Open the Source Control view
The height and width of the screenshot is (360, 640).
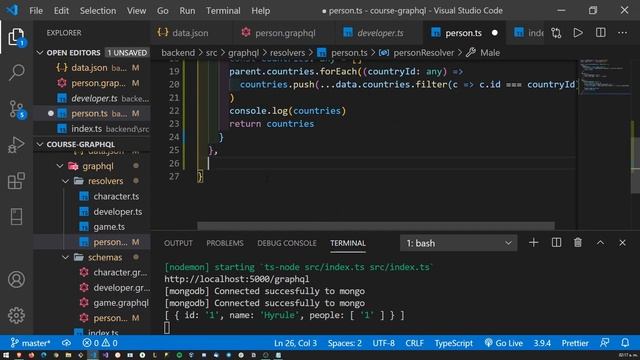point(16,109)
